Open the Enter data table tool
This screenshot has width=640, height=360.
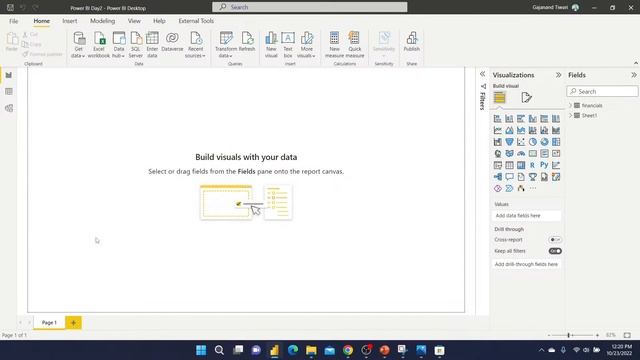point(152,45)
